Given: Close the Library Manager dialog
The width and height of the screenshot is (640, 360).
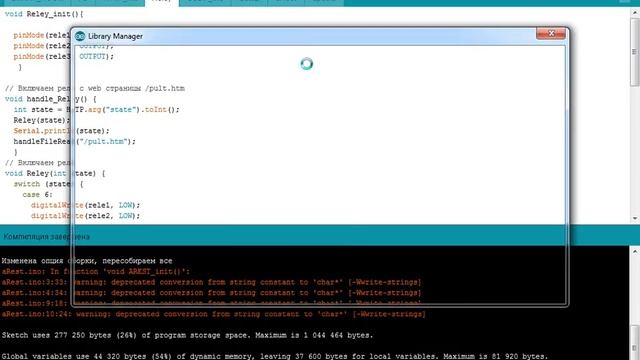Looking at the screenshot, I should [551, 34].
